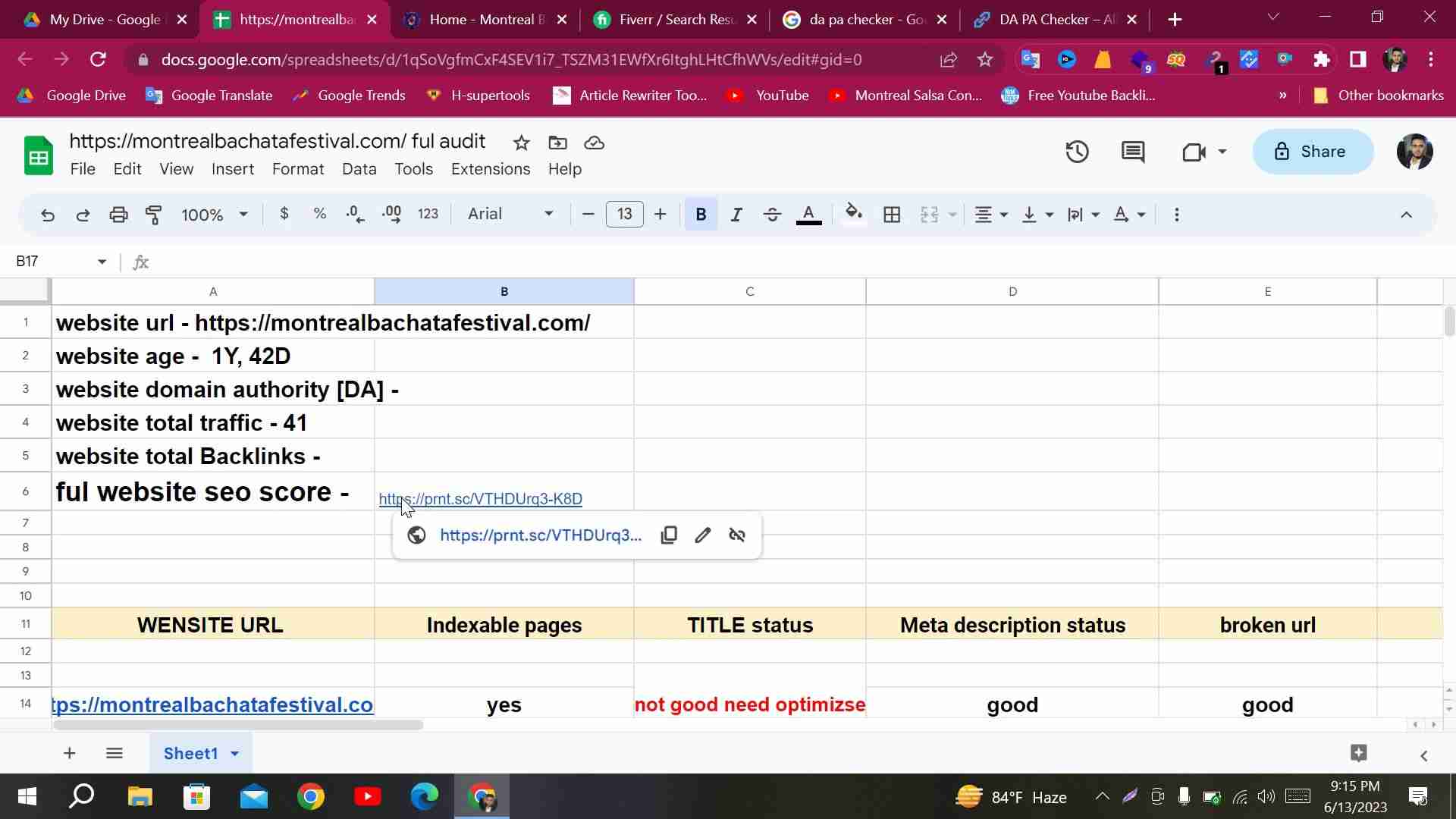The height and width of the screenshot is (819, 1456).
Task: Expand Sheet1 tab options arrow
Action: pos(235,754)
